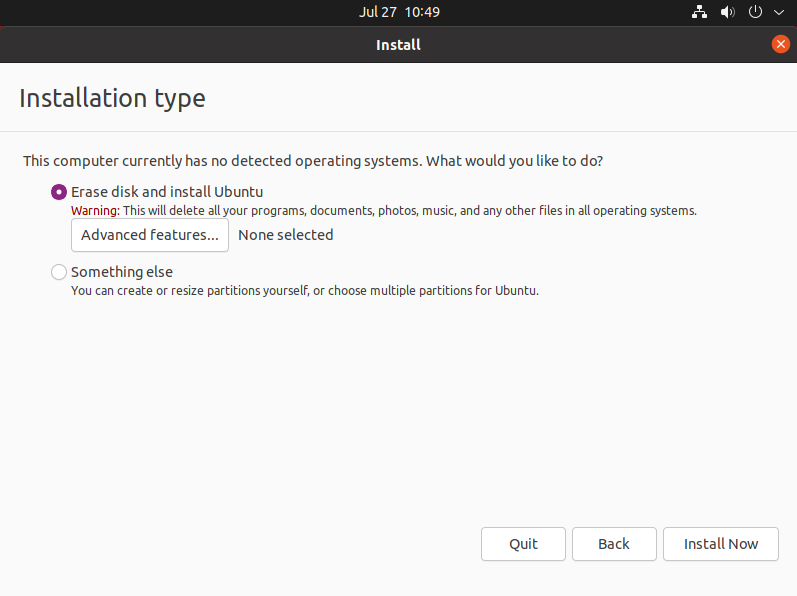The width and height of the screenshot is (797, 596).
Task: Open Advanced features dialog
Action: (x=150, y=235)
